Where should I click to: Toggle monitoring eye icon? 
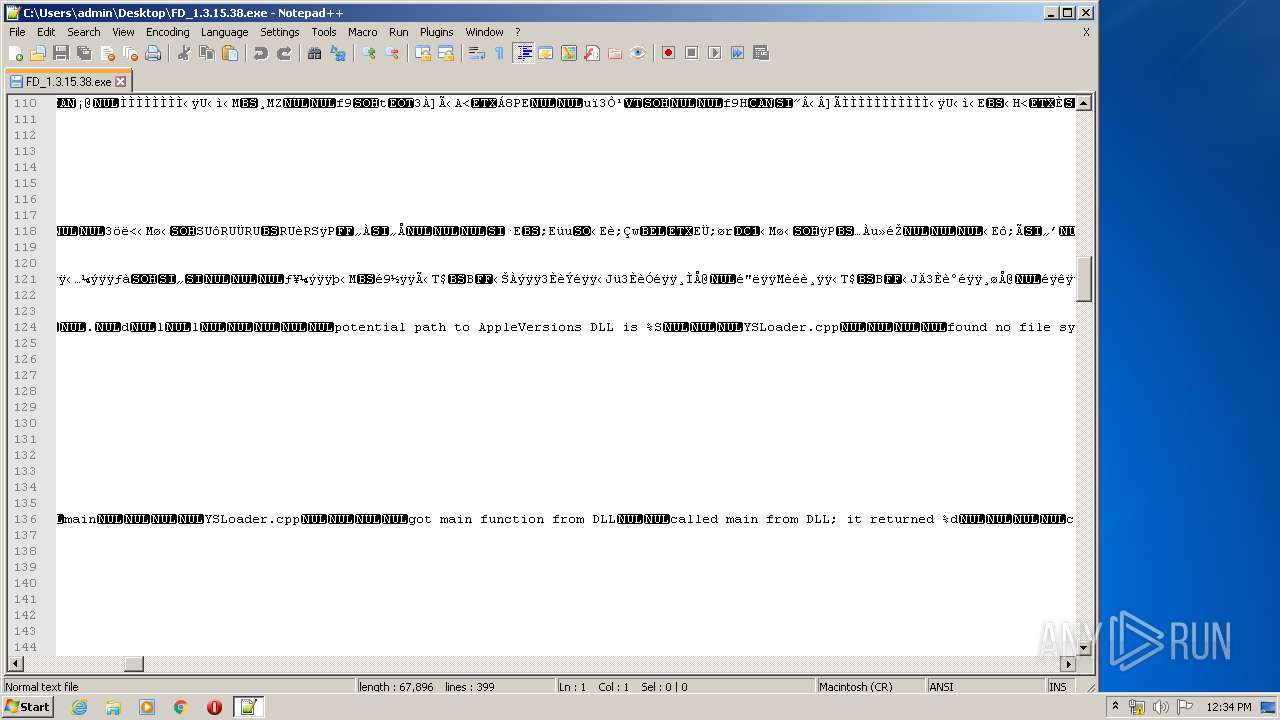(638, 53)
